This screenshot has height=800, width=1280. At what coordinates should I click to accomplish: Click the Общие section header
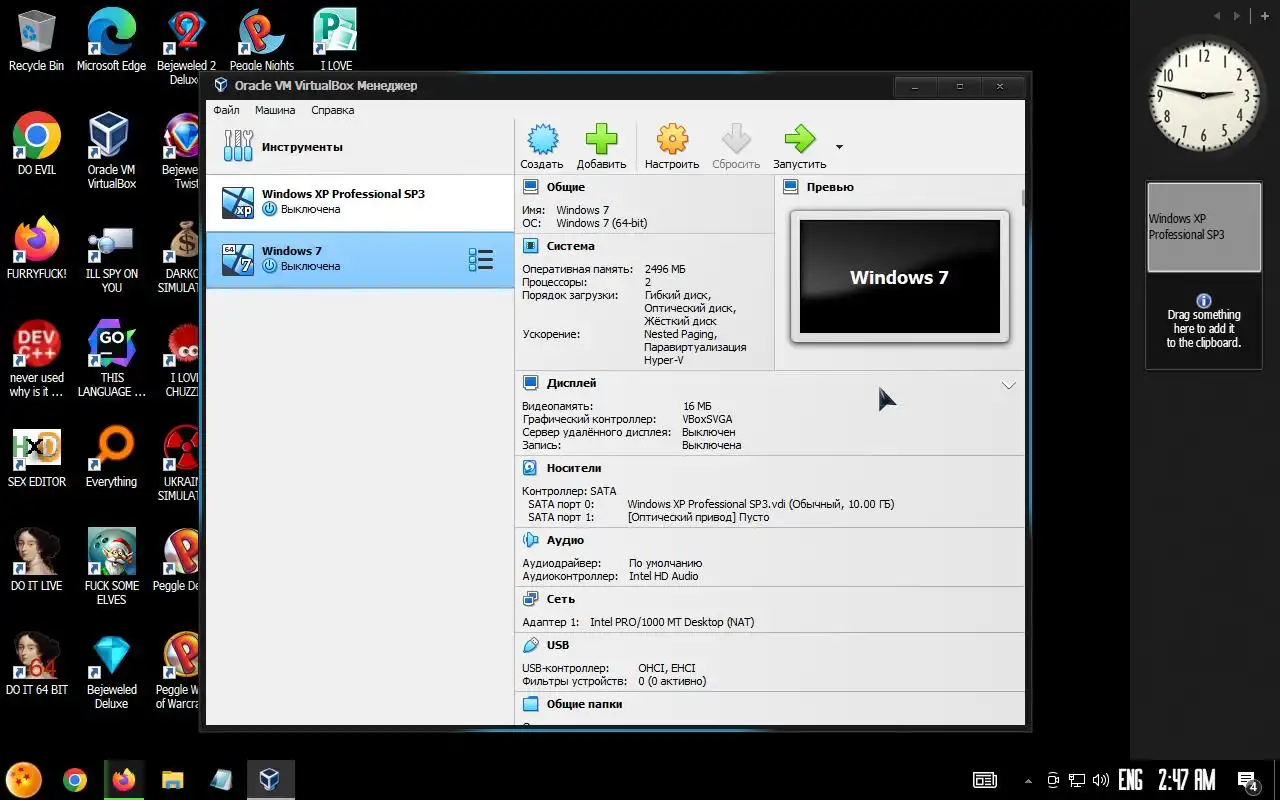[566, 187]
